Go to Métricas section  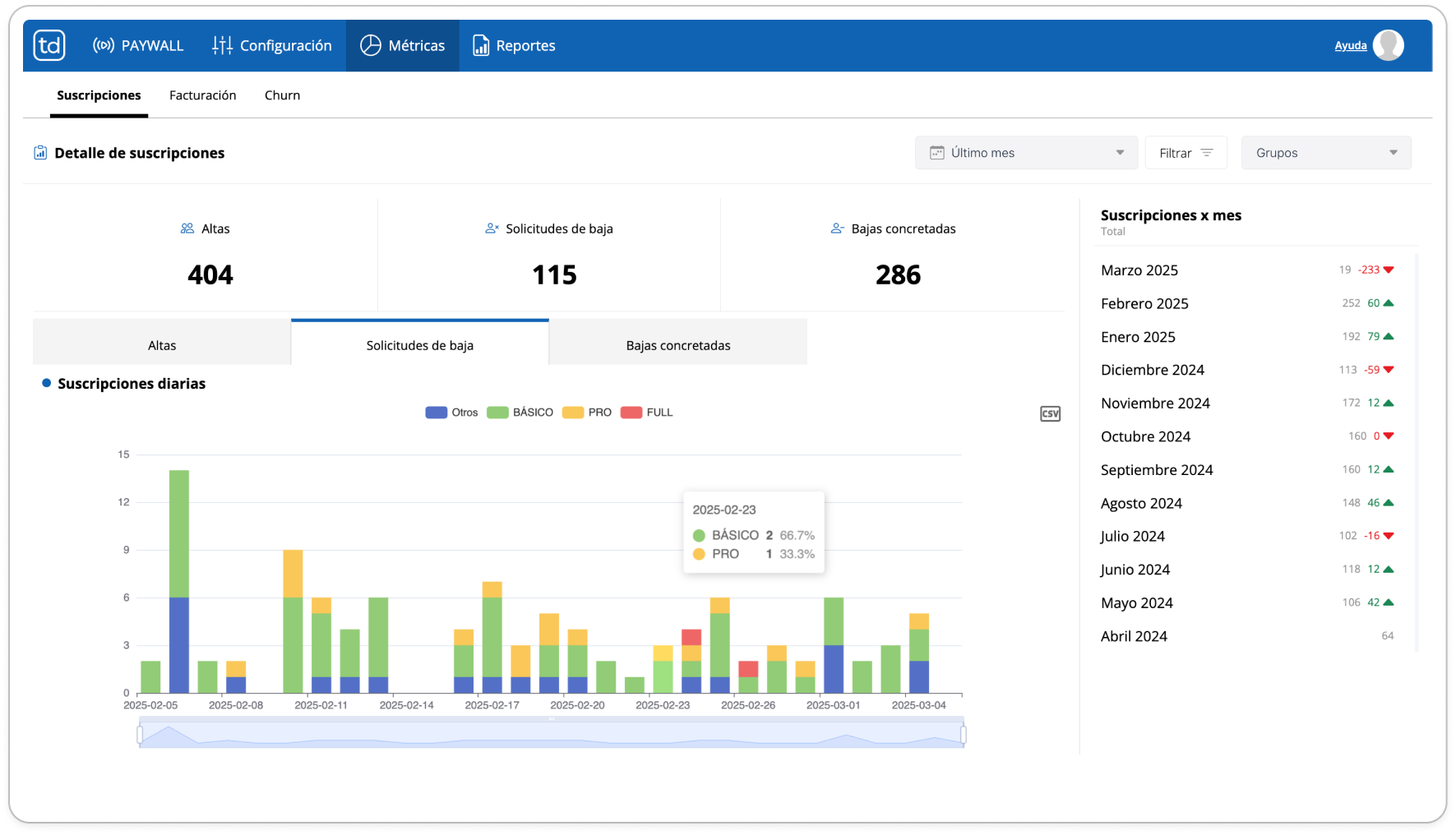(403, 45)
